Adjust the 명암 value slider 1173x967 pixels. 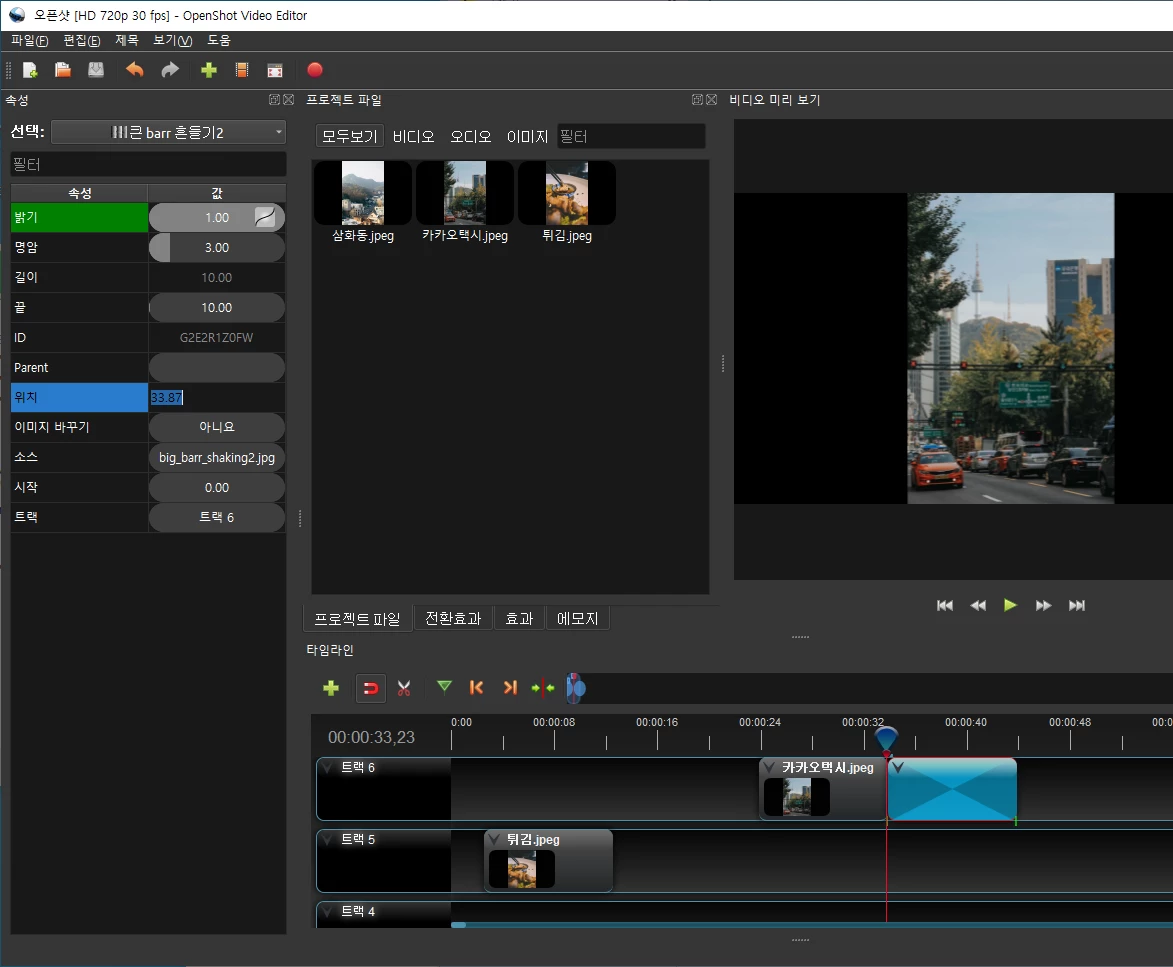pos(216,247)
